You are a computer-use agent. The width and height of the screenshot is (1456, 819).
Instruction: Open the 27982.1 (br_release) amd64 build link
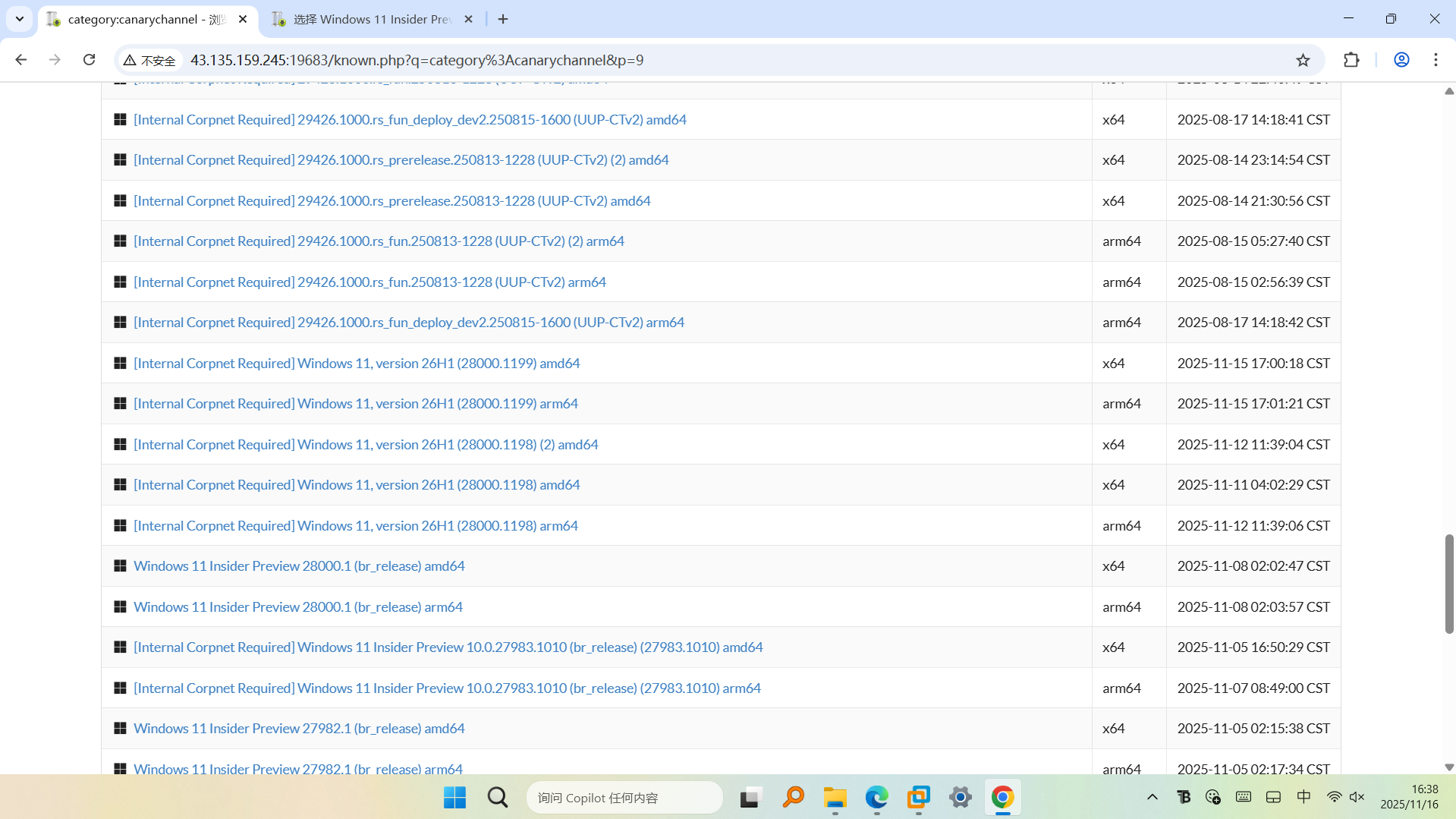click(x=299, y=729)
